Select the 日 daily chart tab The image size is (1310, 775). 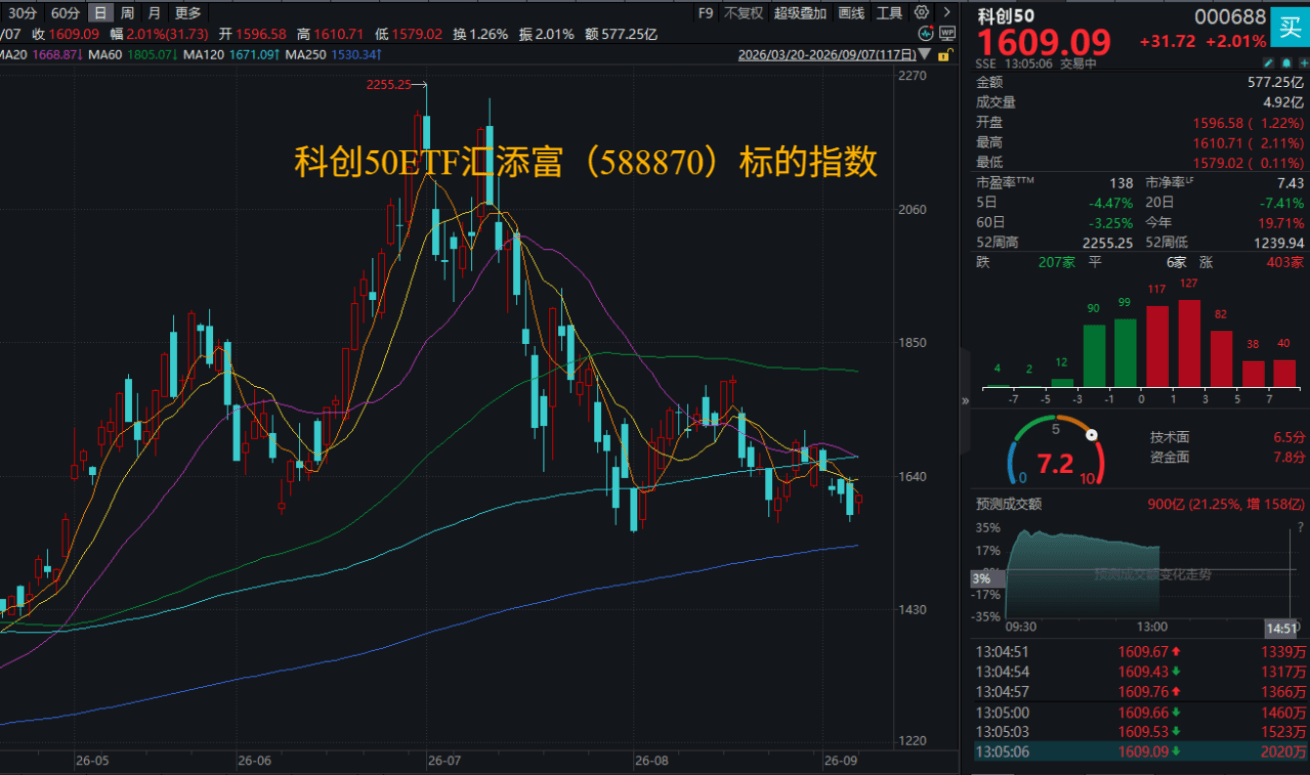click(x=100, y=13)
